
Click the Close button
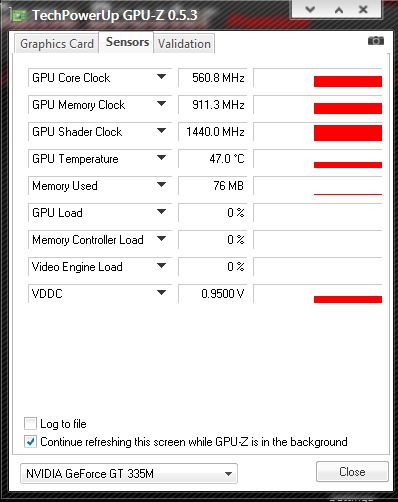pos(352,472)
